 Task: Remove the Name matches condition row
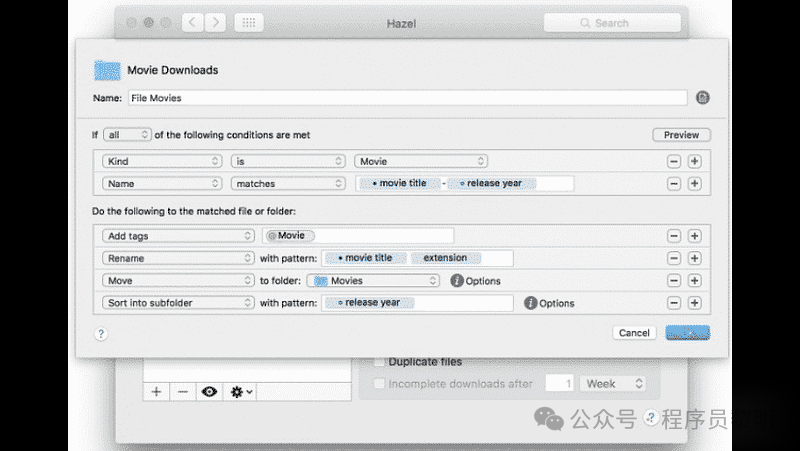674,184
